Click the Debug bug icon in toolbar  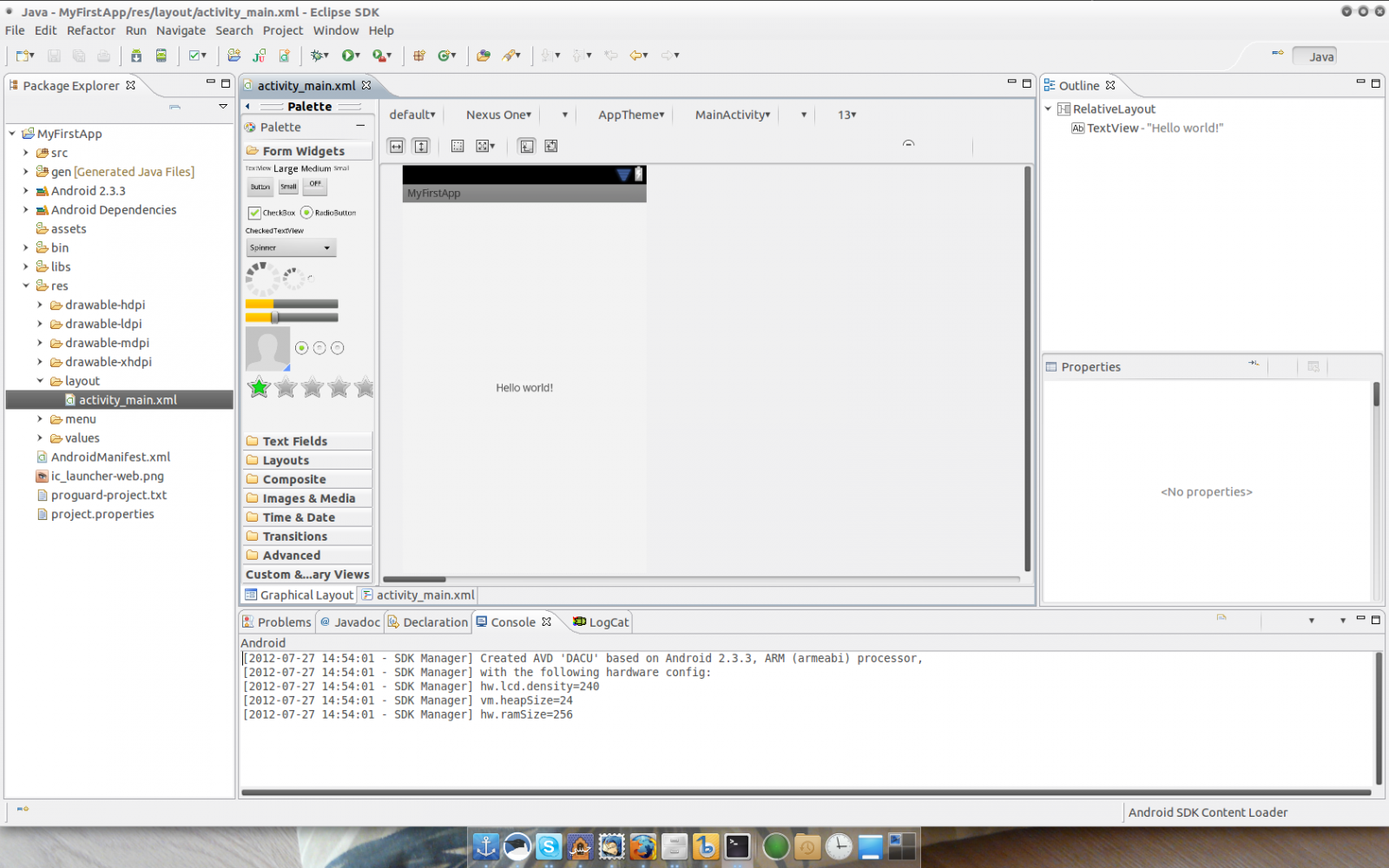coord(319,56)
